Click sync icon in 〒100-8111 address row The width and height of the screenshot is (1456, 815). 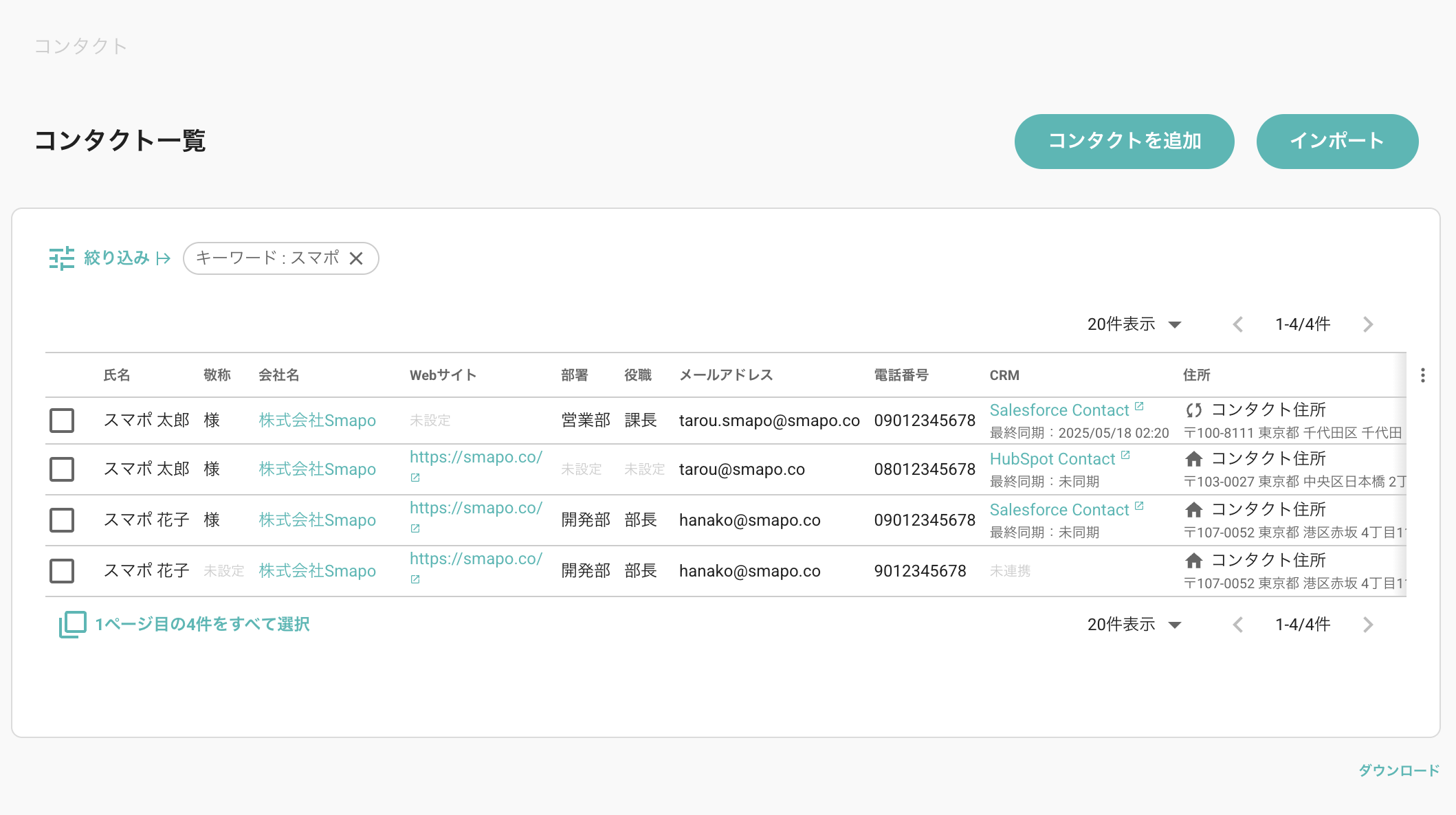(1194, 410)
